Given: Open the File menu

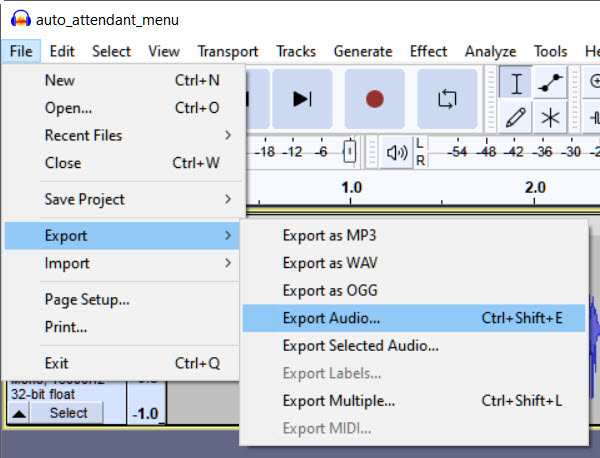Looking at the screenshot, I should click(21, 51).
